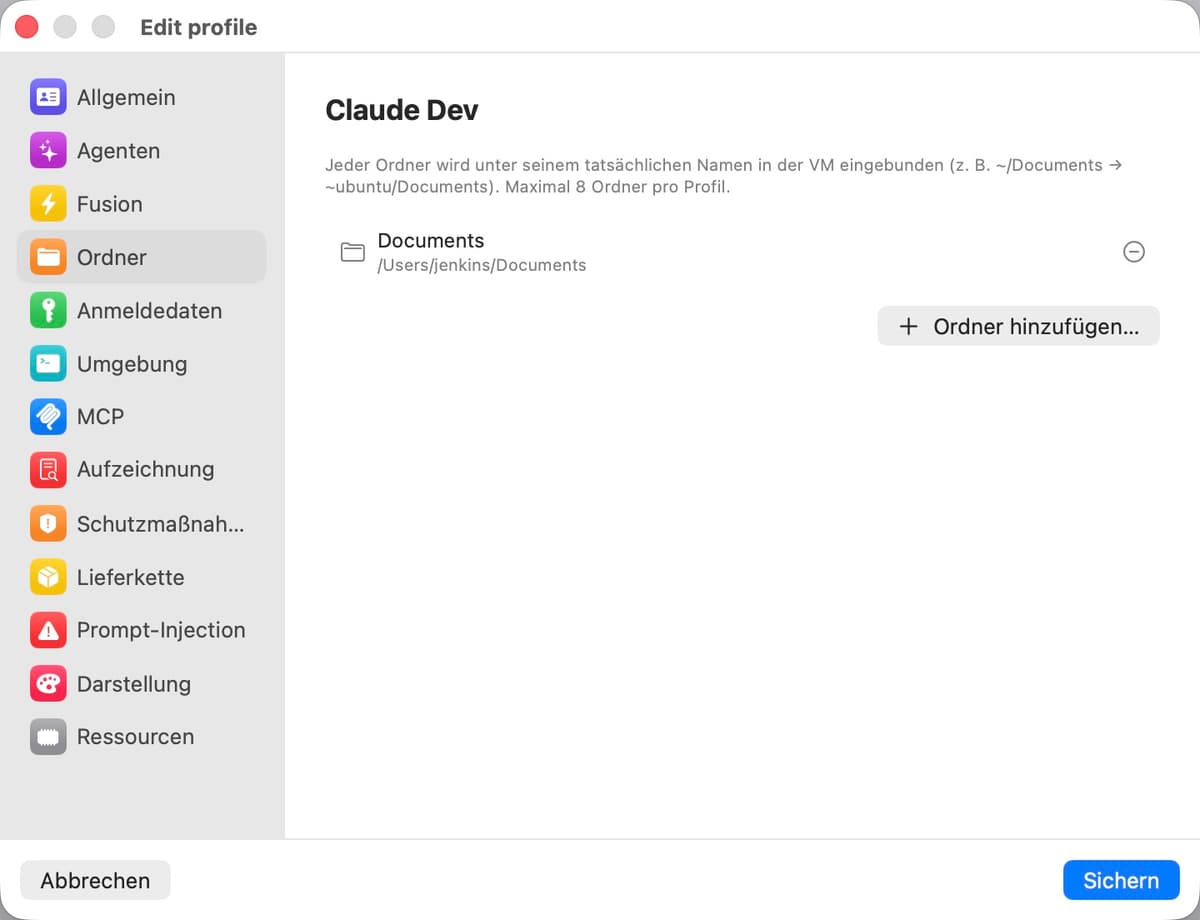Click the orange Ordner folder icon
The image size is (1200, 920).
click(x=48, y=257)
